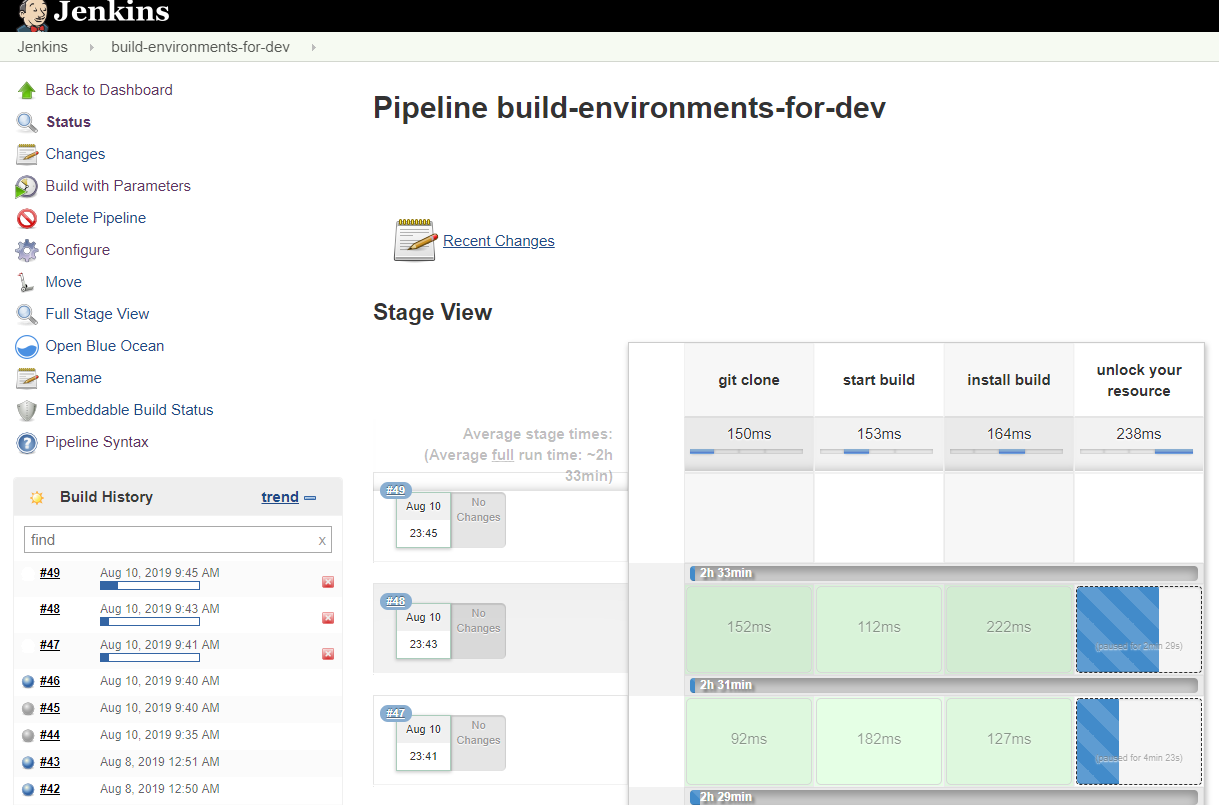Clear the find field with x
The width and height of the screenshot is (1219, 805).
pos(322,540)
